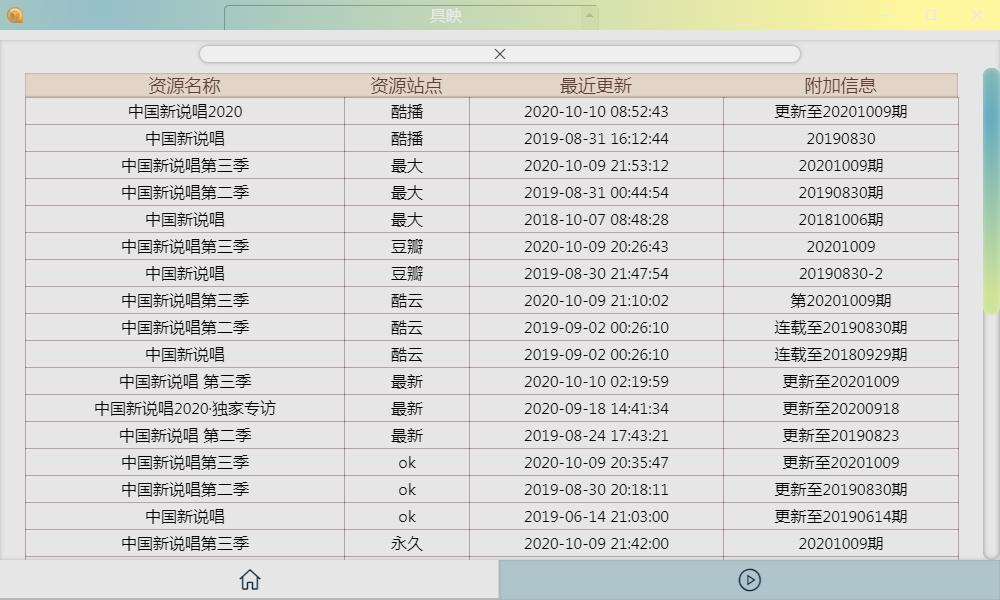1000x600 pixels.
Task: Click the 20181006期 info cell
Action: 841,220
